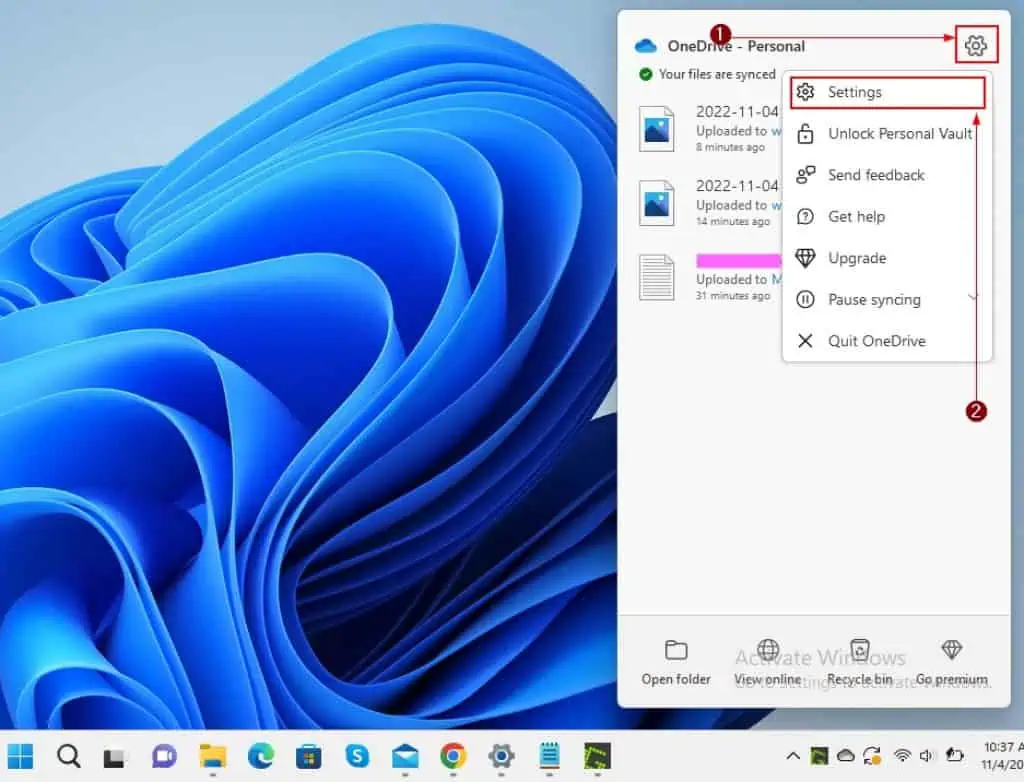Click the taskbar Search magnifier icon

coord(68,756)
